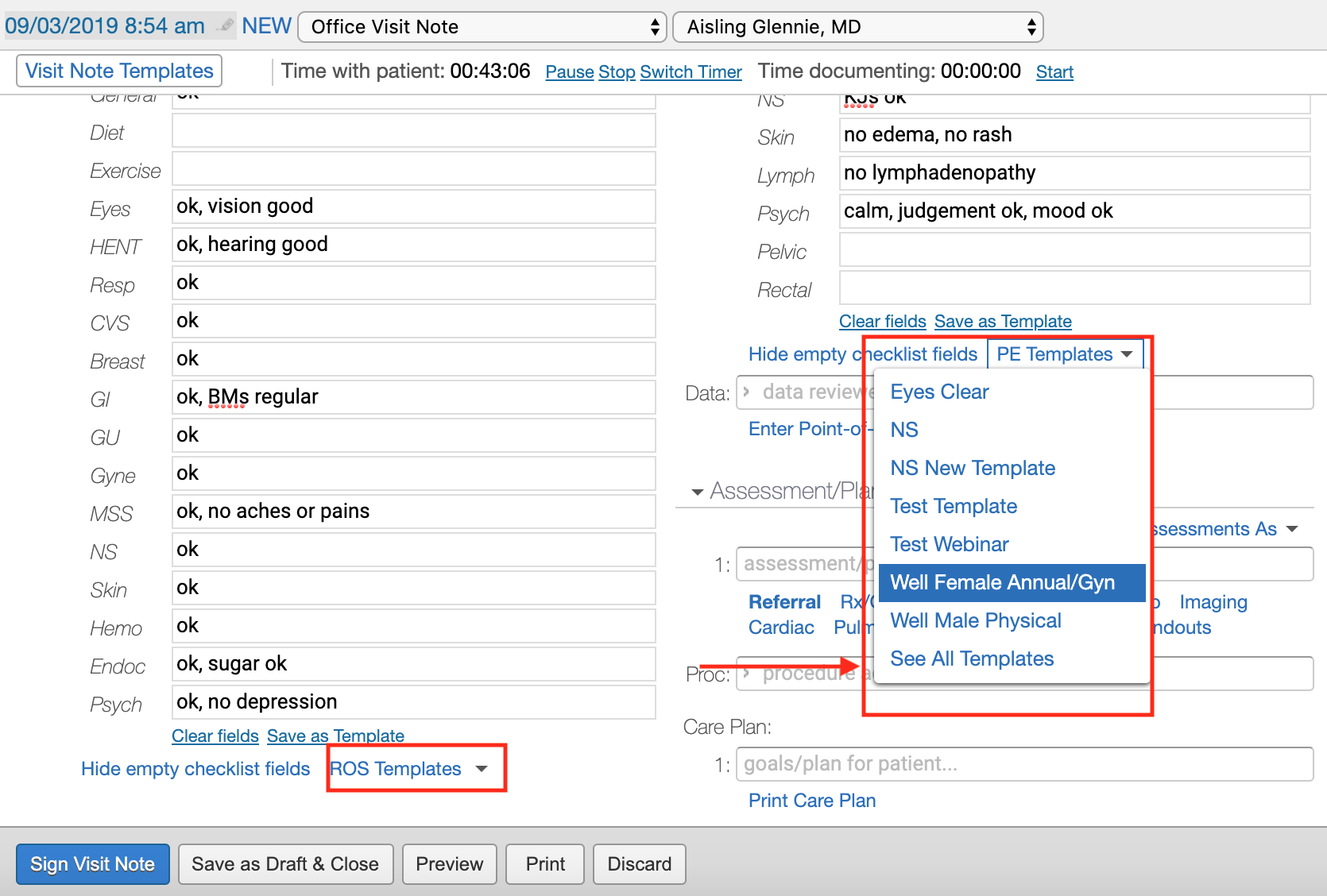
Task: Click the pencil edit icon beside visit date
Action: pyautogui.click(x=226, y=25)
